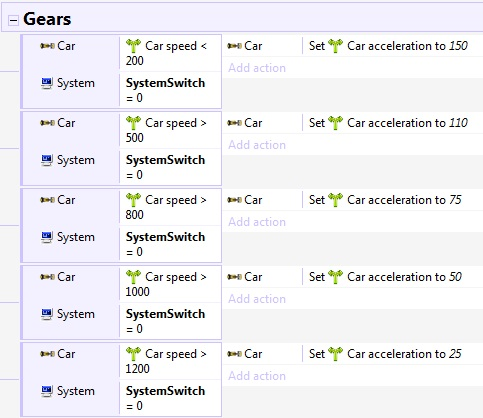483x418 pixels.
Task: Click behavior icon in Car speed > 1200 condition
Action: point(133,354)
